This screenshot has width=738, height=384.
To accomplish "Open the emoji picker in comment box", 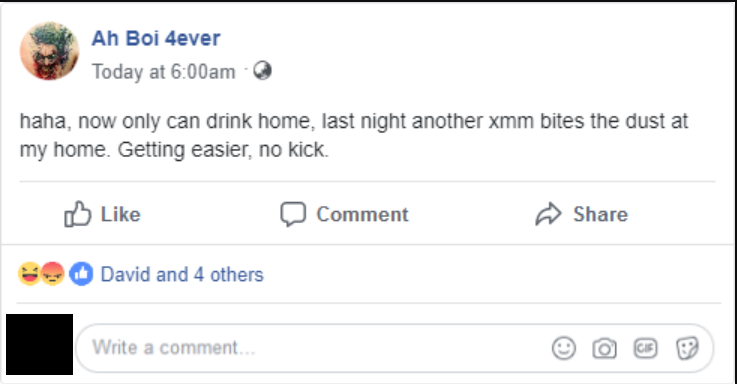I will (x=563, y=348).
